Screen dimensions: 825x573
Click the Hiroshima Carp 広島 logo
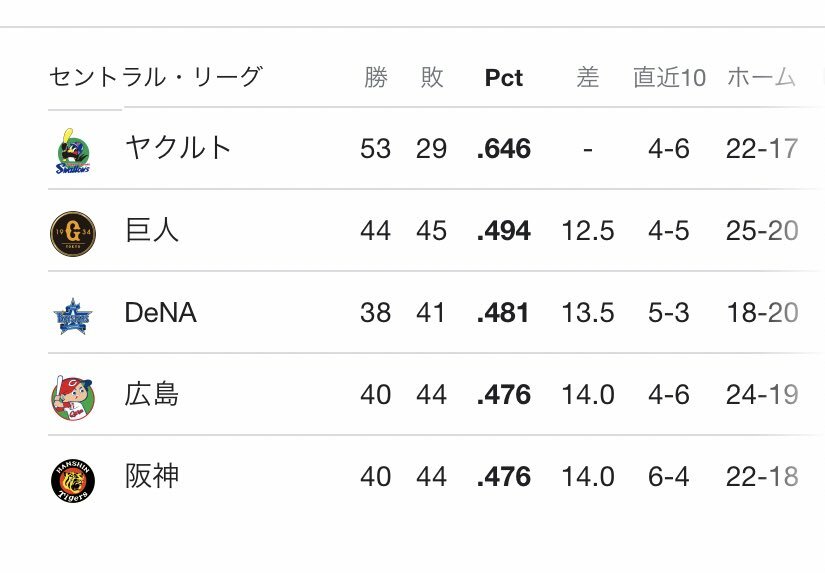point(73,398)
